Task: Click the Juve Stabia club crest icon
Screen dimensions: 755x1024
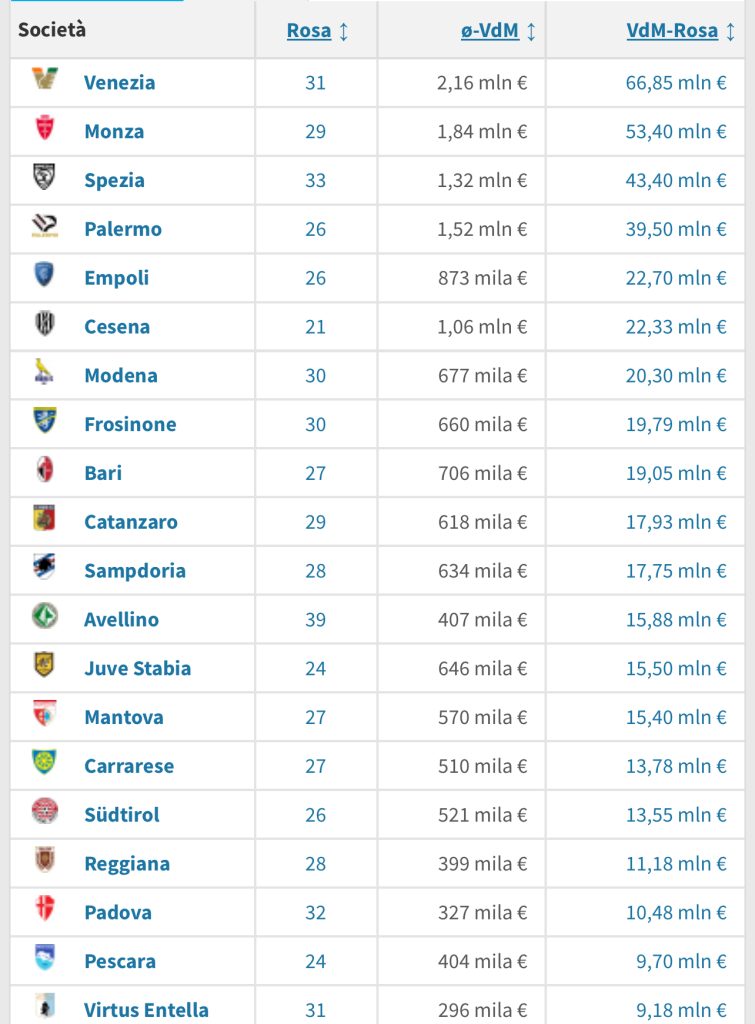Action: click(44, 666)
